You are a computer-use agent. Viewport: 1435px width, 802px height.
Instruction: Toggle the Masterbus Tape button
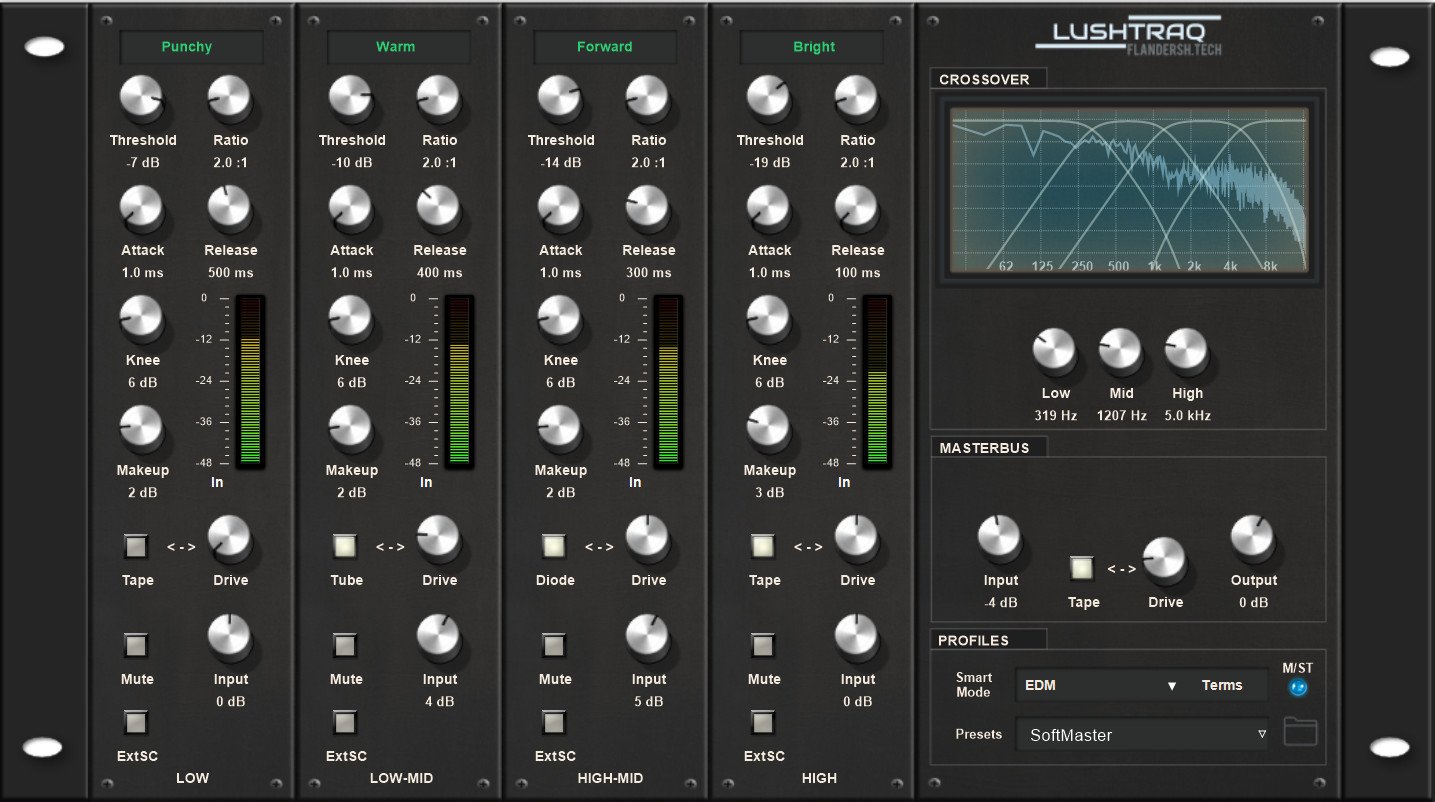[x=1082, y=568]
